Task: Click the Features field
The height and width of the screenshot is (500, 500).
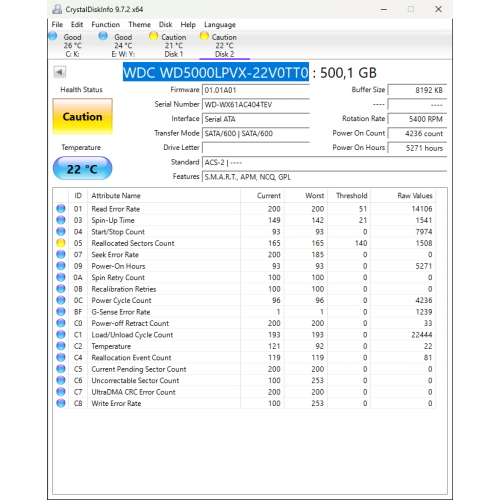Action: 324,177
